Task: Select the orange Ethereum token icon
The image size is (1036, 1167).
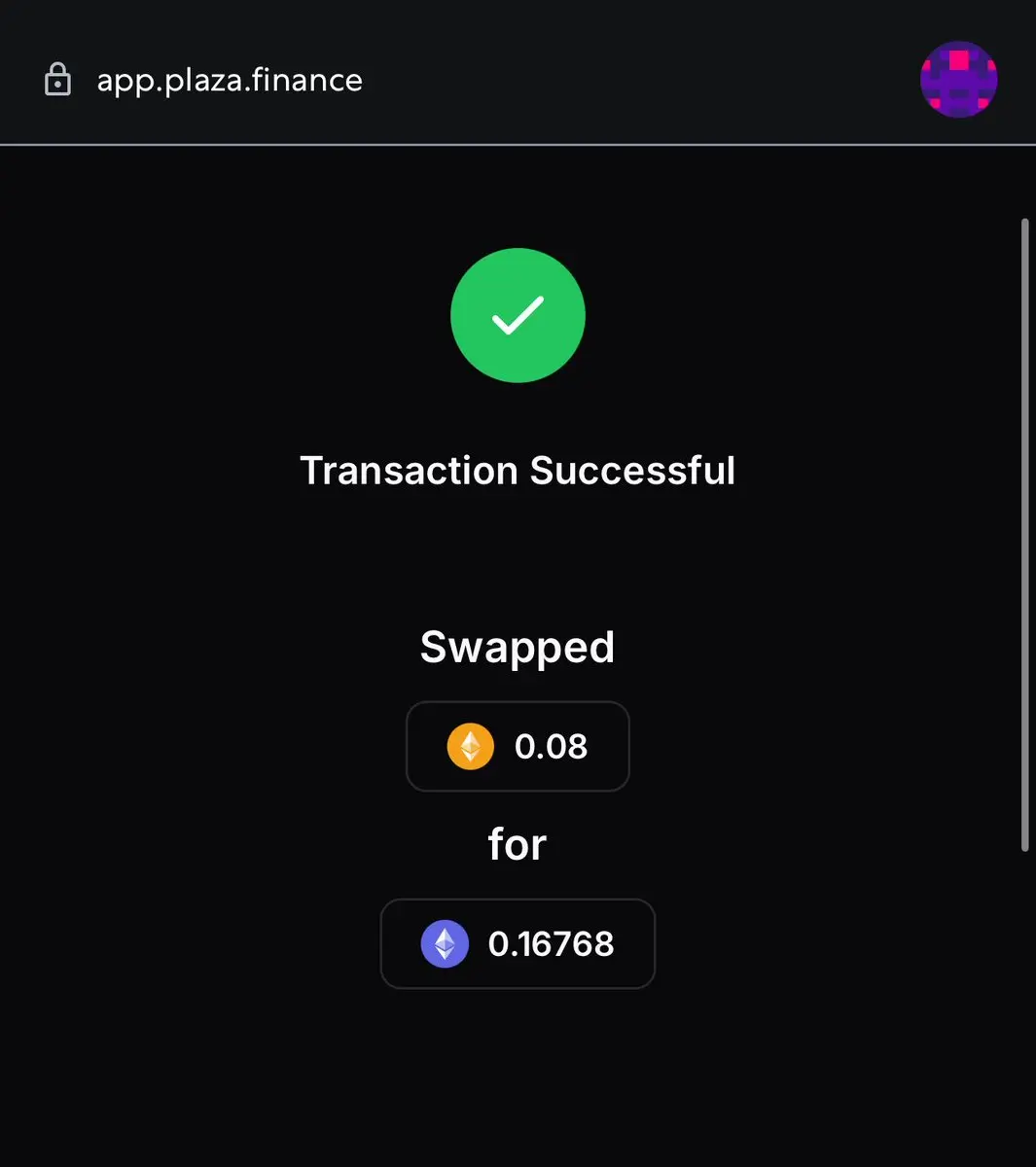Action: (471, 746)
